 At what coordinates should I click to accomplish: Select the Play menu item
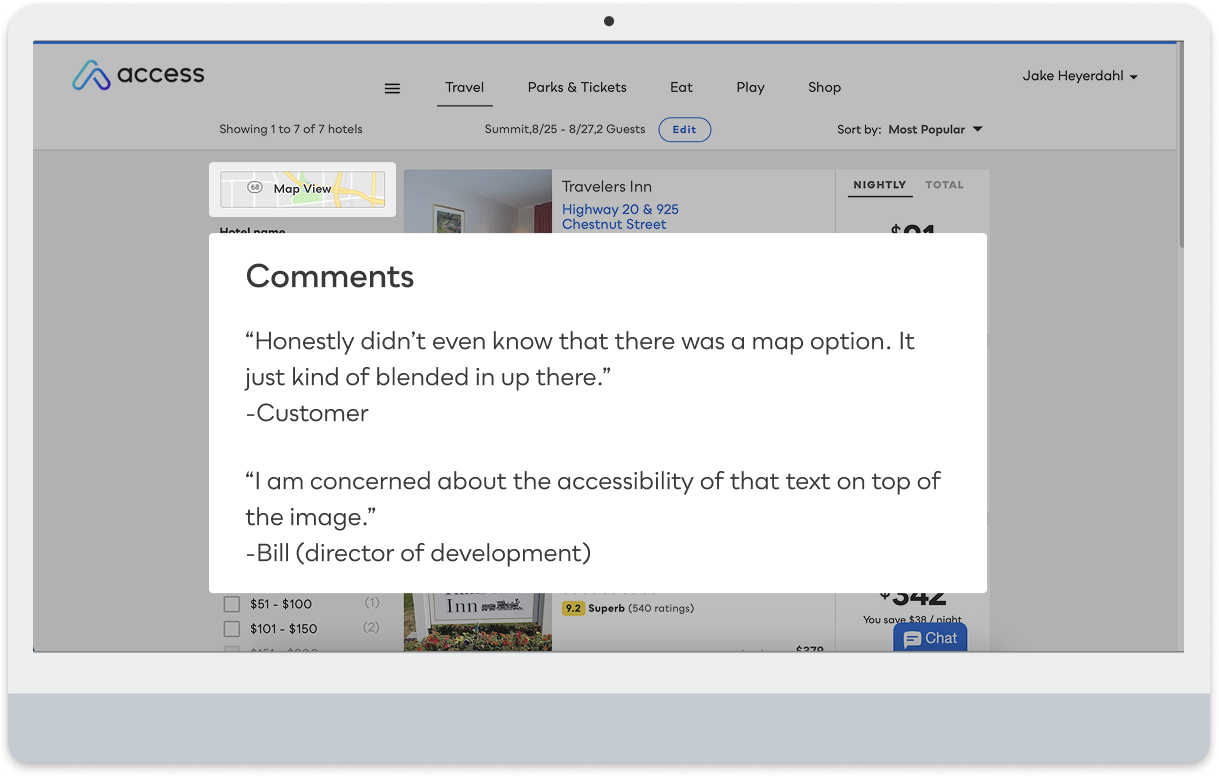click(750, 87)
